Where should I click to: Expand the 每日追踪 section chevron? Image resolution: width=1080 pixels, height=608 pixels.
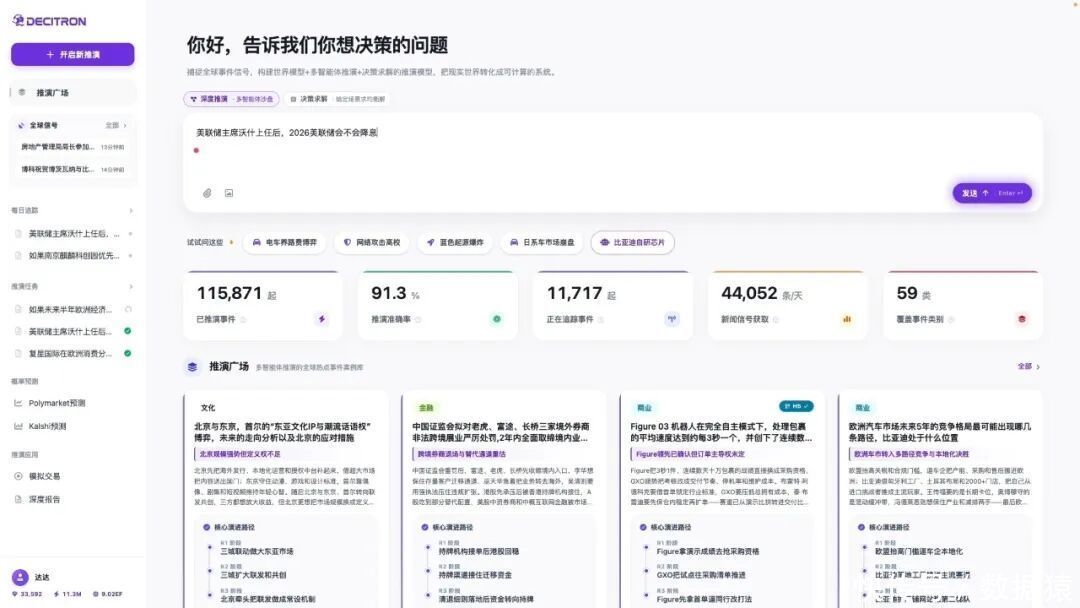pyautogui.click(x=131, y=210)
